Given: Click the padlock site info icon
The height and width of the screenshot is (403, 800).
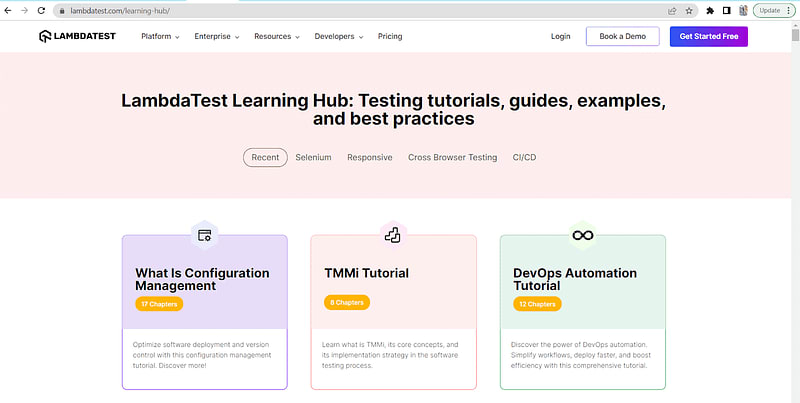Looking at the screenshot, I should click(62, 11).
